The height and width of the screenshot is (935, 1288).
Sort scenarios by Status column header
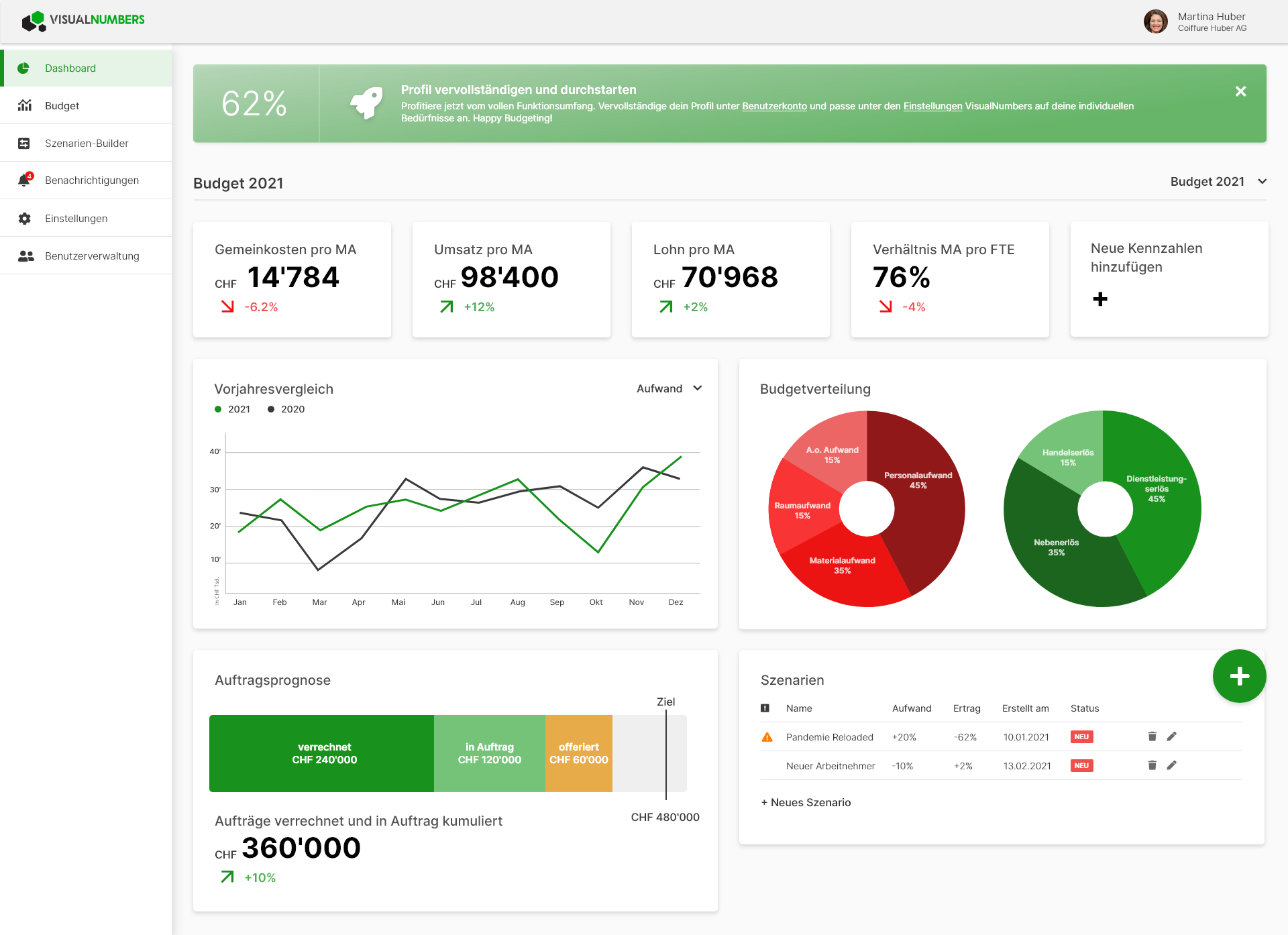pyautogui.click(x=1085, y=708)
